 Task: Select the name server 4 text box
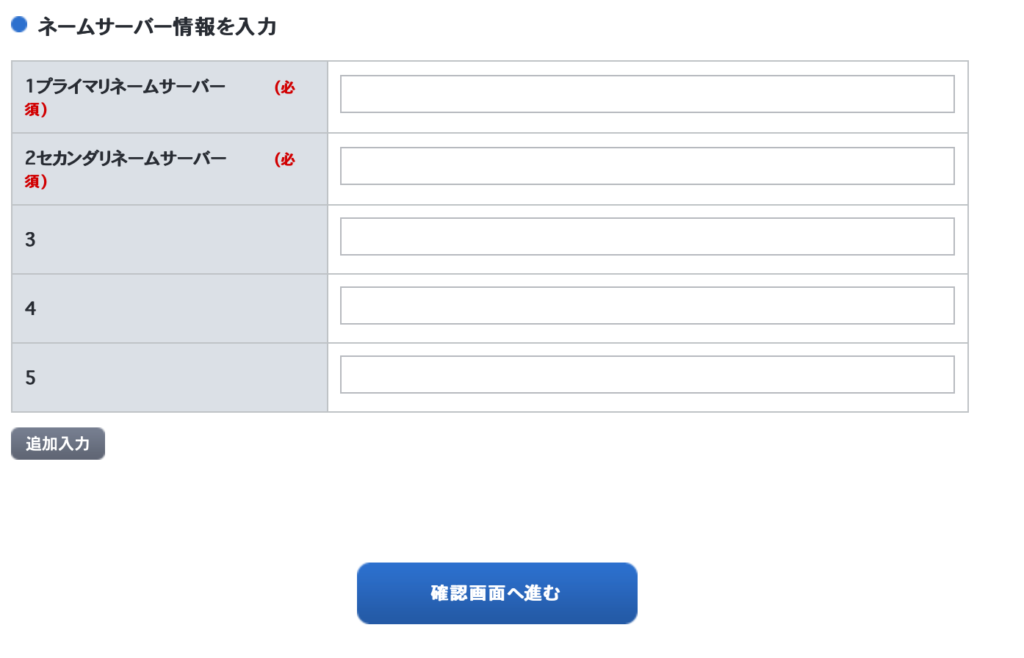point(647,306)
